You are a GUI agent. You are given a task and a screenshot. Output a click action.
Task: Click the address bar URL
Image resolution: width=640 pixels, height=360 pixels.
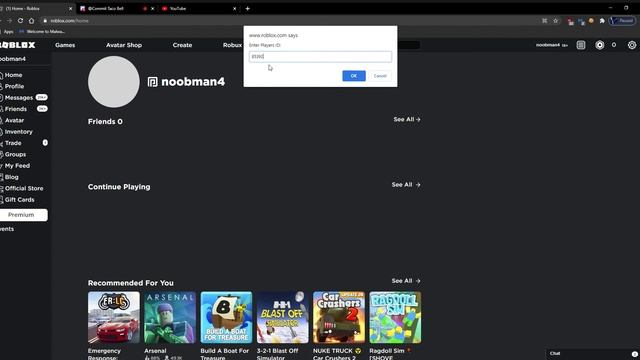pos(69,21)
